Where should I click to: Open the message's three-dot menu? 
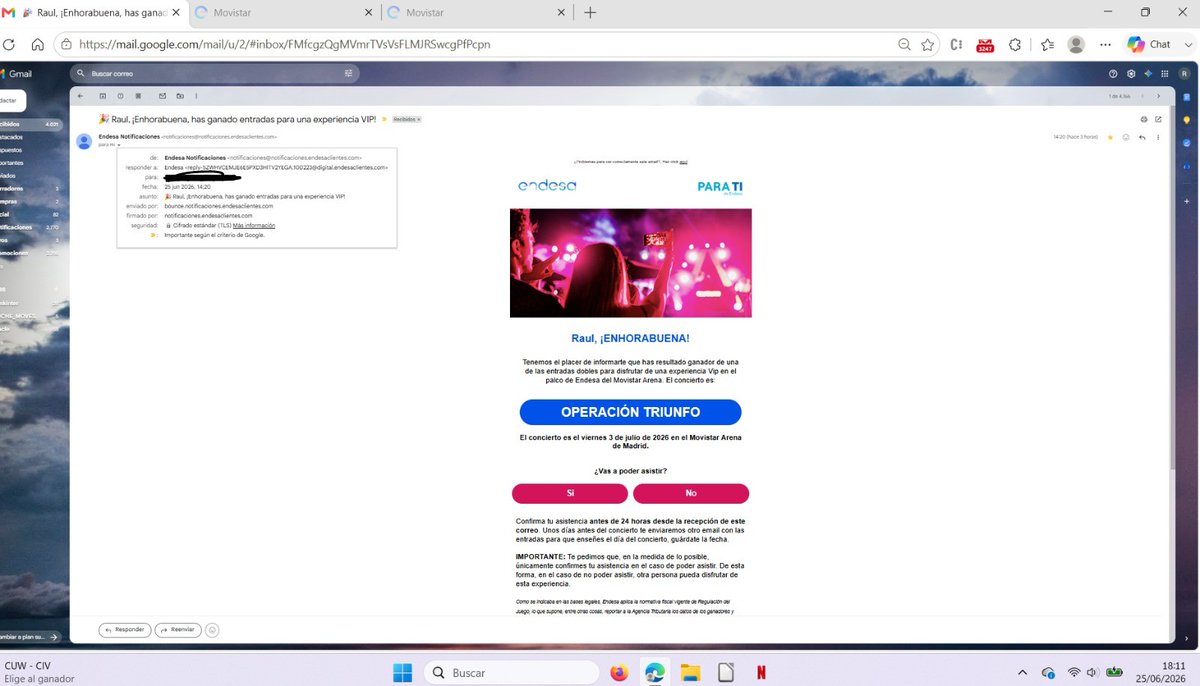(1158, 137)
